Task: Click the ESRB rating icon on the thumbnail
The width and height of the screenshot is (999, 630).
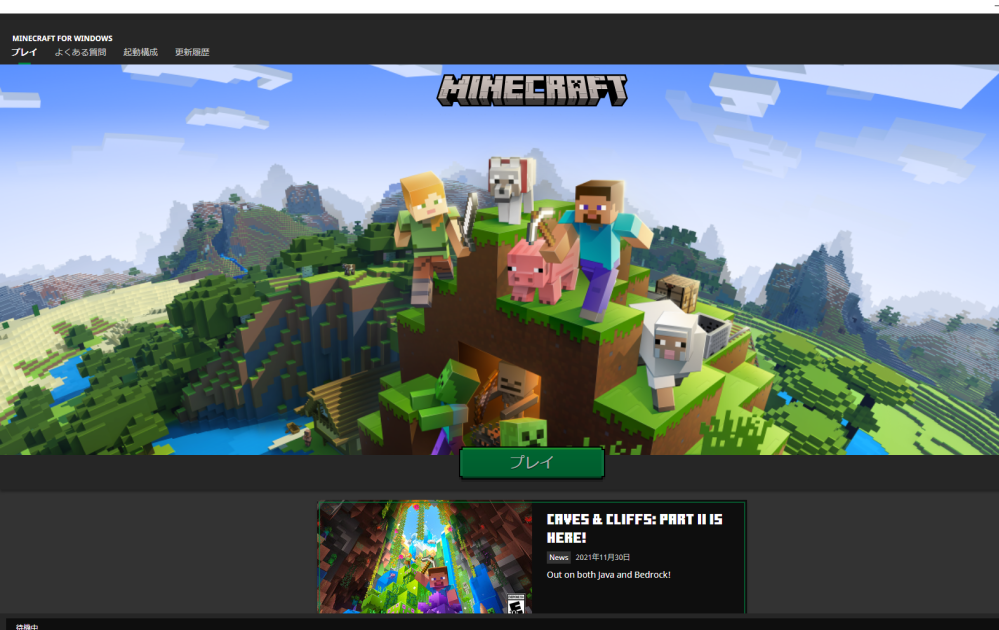Action: tap(515, 603)
